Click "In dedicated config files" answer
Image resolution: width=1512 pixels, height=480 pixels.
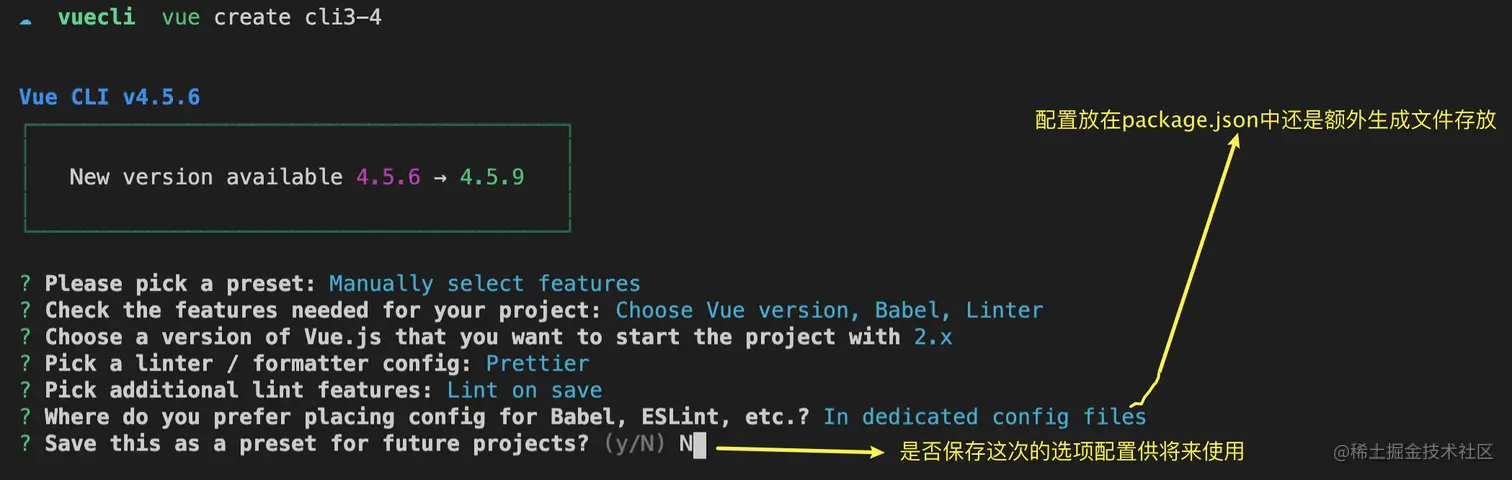point(984,417)
